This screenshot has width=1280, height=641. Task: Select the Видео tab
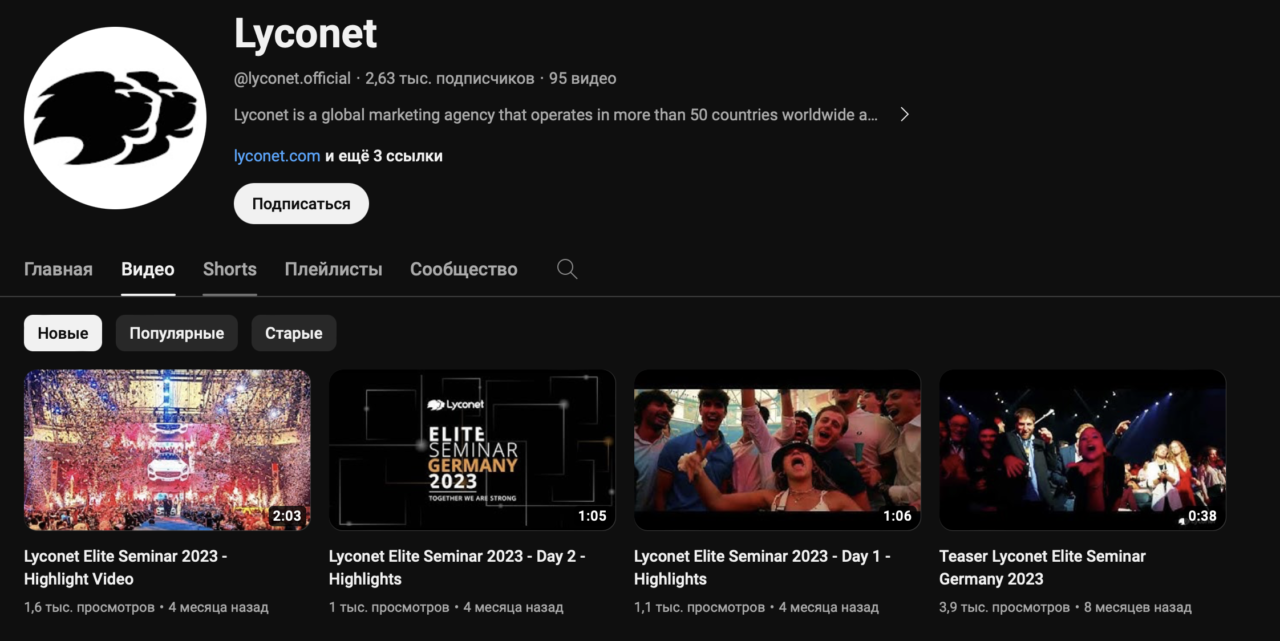coord(148,269)
